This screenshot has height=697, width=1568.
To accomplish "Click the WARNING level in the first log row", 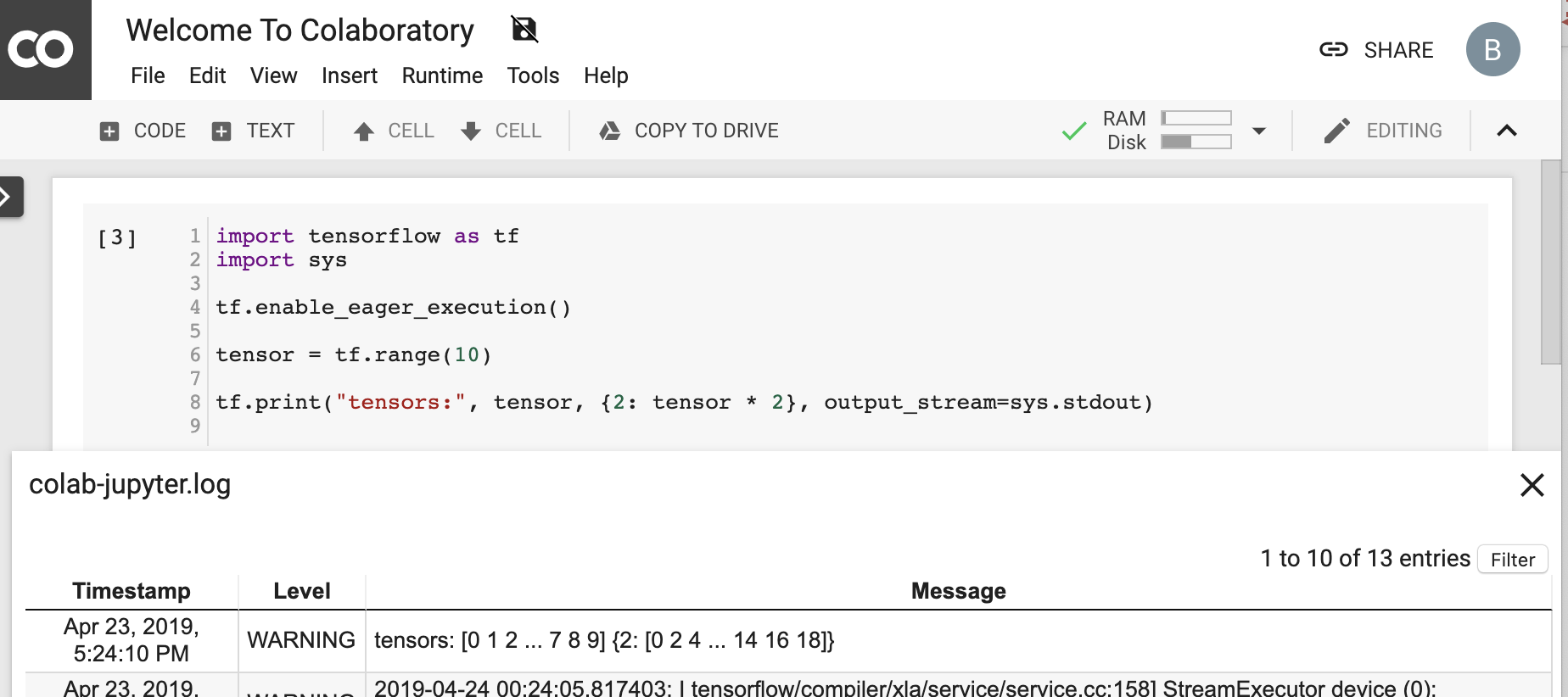I will [x=301, y=640].
